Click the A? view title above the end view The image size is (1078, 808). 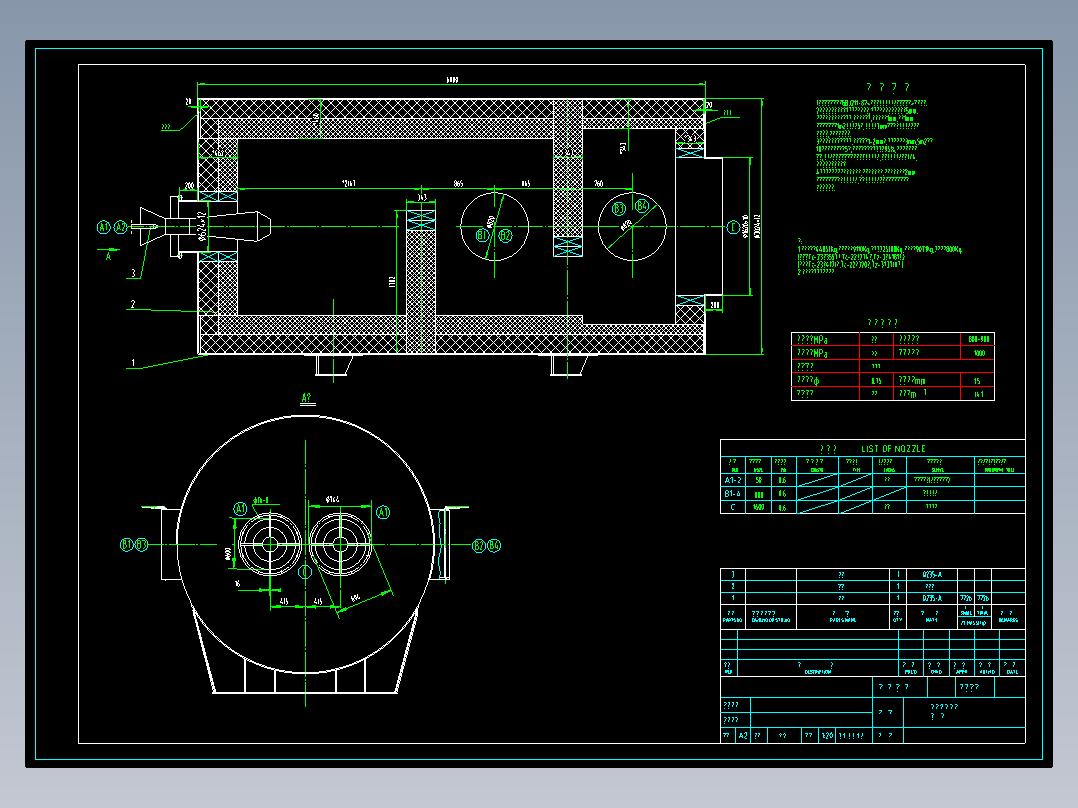(x=307, y=398)
